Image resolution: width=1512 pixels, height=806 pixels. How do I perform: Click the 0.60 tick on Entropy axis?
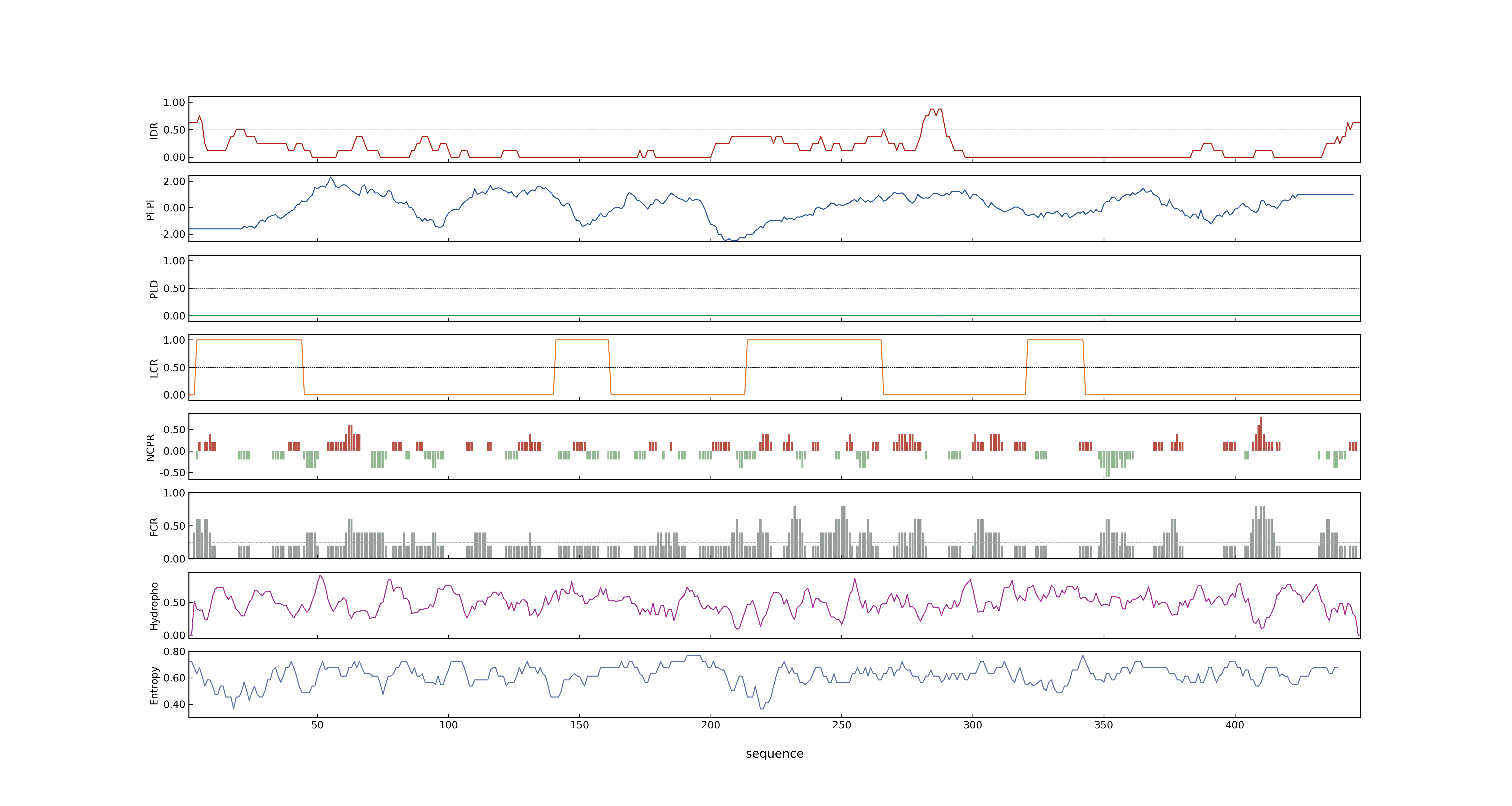[x=174, y=678]
